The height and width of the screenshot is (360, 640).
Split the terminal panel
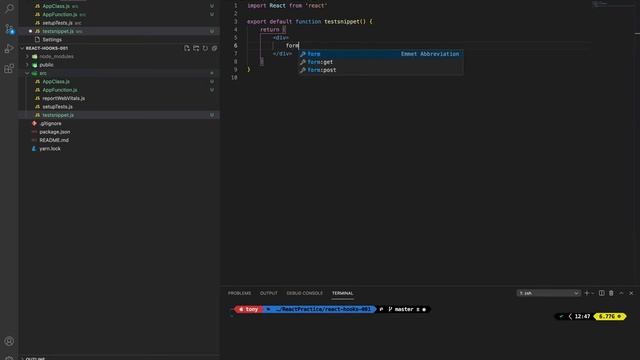[602, 293]
